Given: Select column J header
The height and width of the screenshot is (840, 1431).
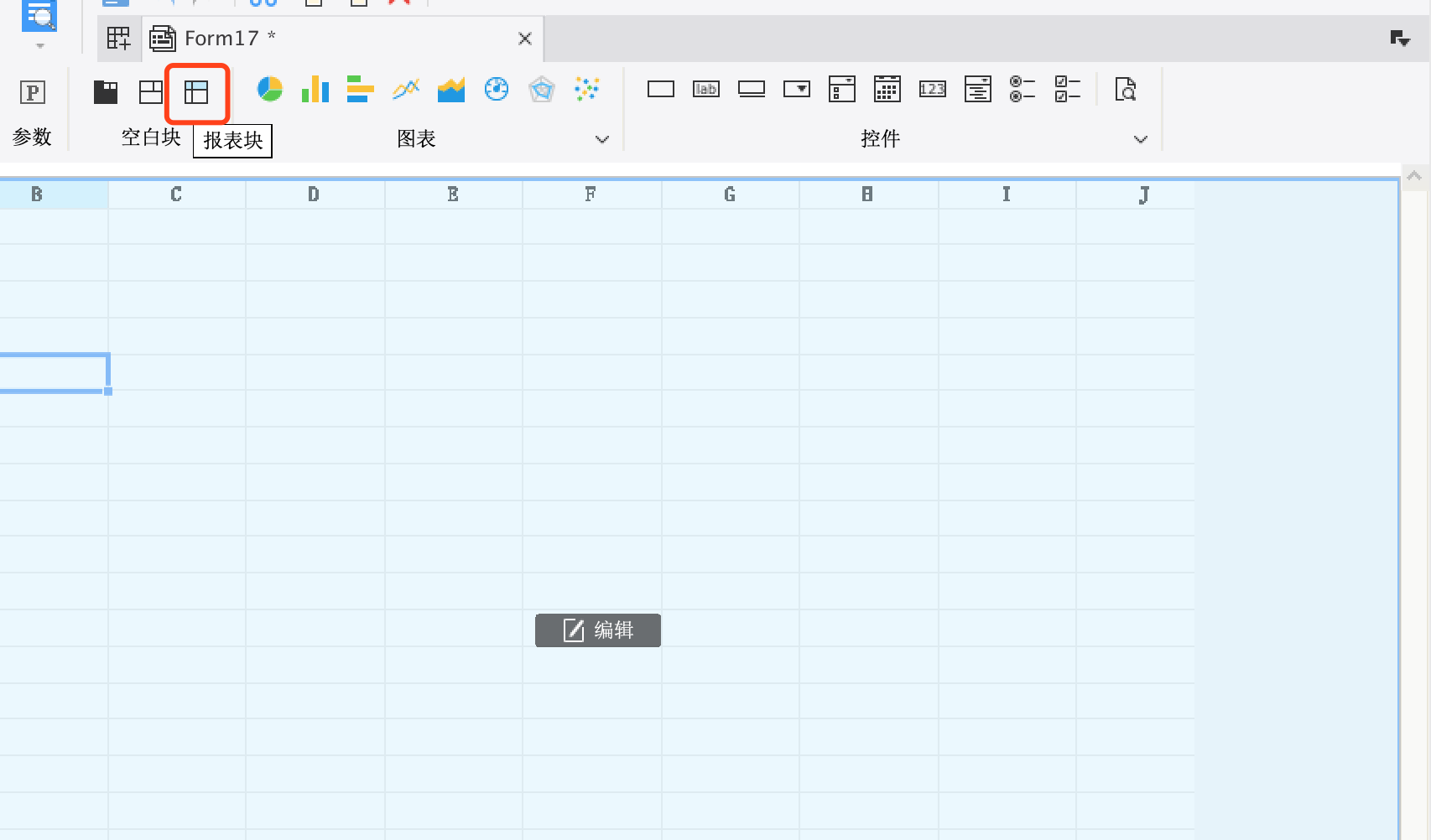Looking at the screenshot, I should point(1136,194).
